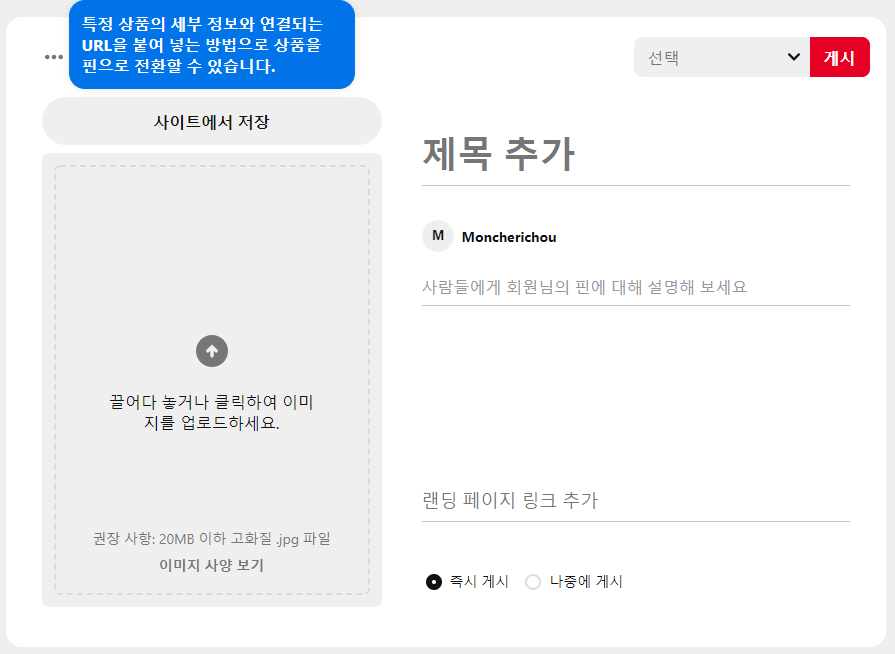Click the 랜딩 페이지 링크 추가 field
The image size is (895, 654).
click(636, 500)
